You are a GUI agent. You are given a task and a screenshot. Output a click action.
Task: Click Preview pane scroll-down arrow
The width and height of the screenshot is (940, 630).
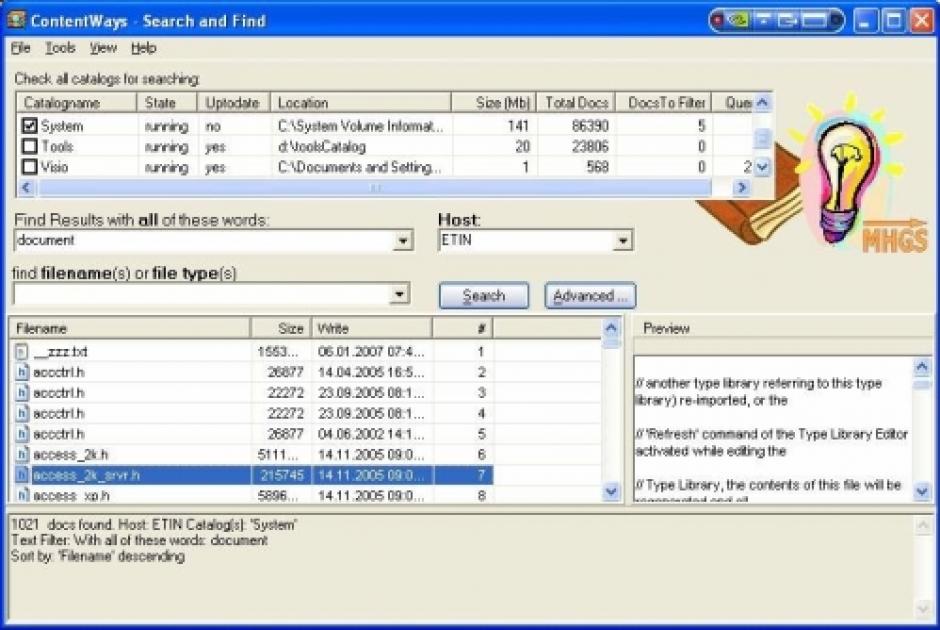(x=922, y=492)
